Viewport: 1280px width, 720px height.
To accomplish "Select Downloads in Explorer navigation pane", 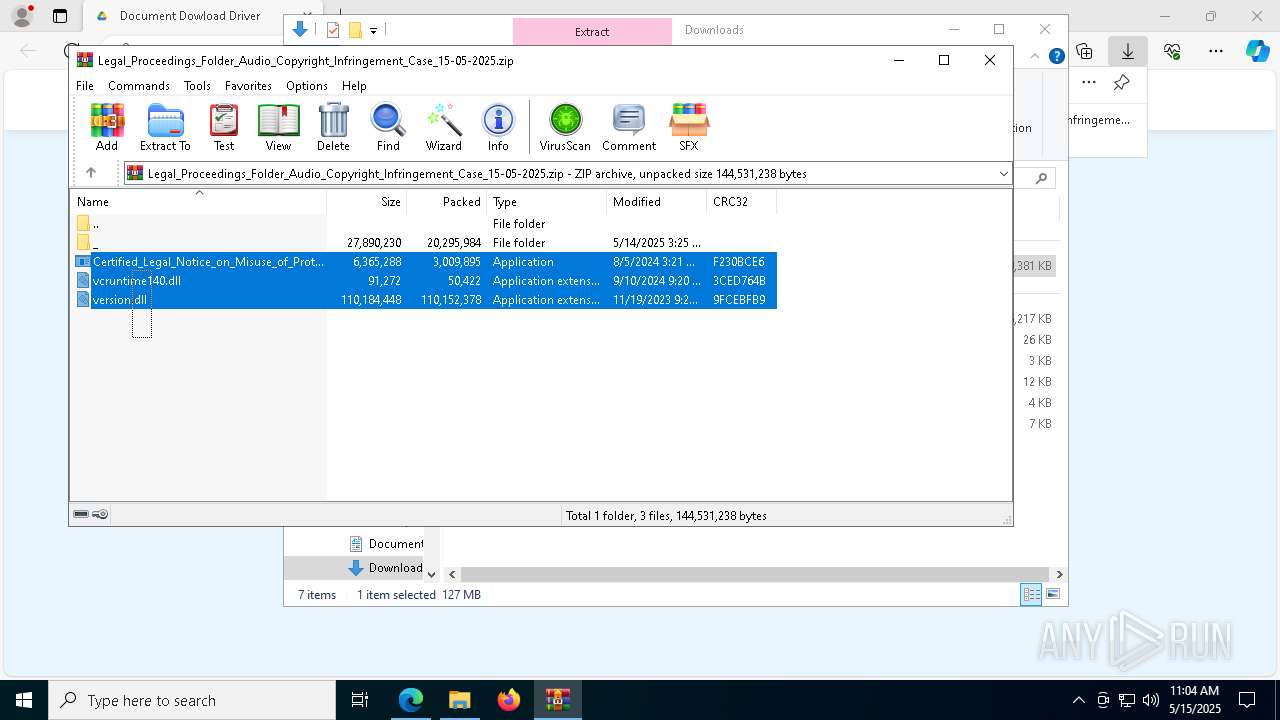I will point(386,568).
